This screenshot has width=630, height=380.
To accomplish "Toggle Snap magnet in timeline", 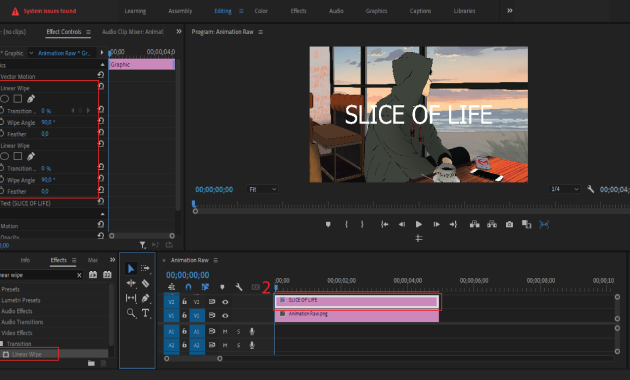I will coord(188,287).
